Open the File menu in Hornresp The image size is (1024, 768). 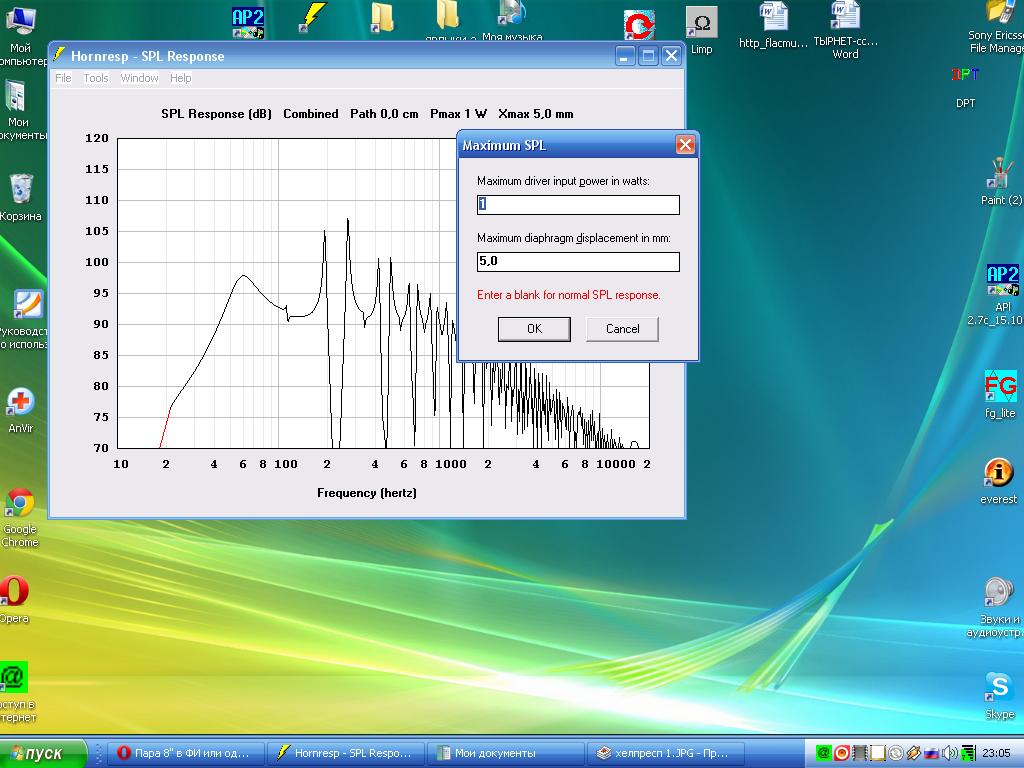(63, 78)
